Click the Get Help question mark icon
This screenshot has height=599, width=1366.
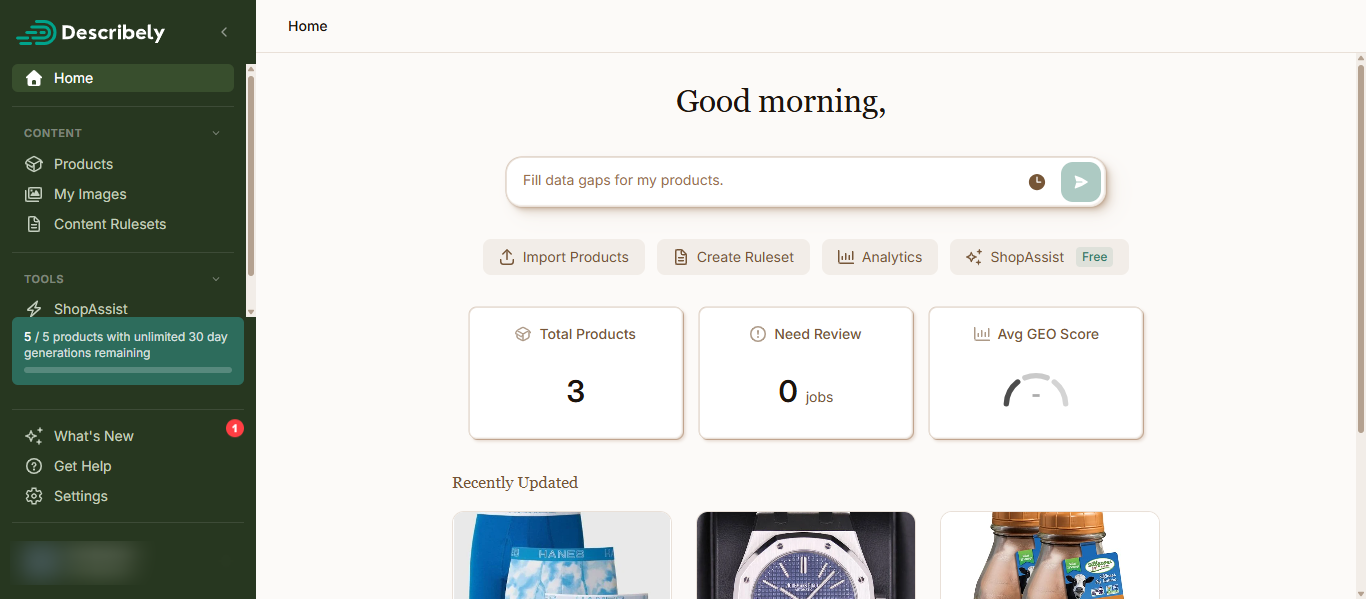pyautogui.click(x=34, y=466)
